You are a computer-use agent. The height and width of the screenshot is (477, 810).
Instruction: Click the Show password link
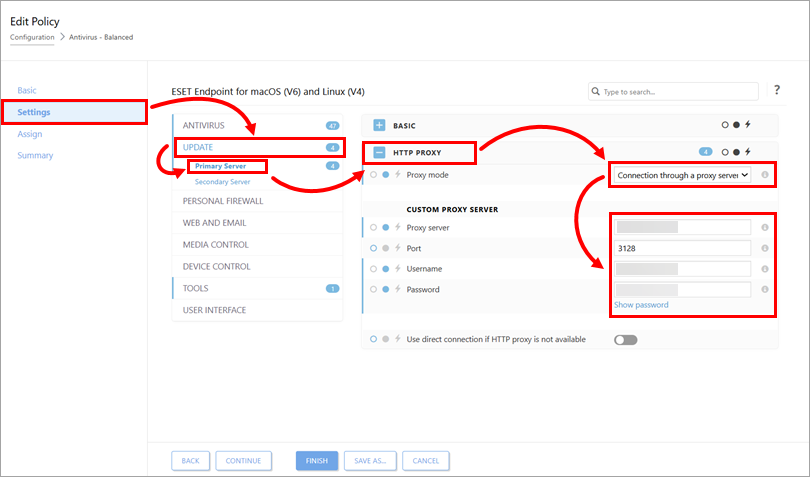pyautogui.click(x=641, y=305)
